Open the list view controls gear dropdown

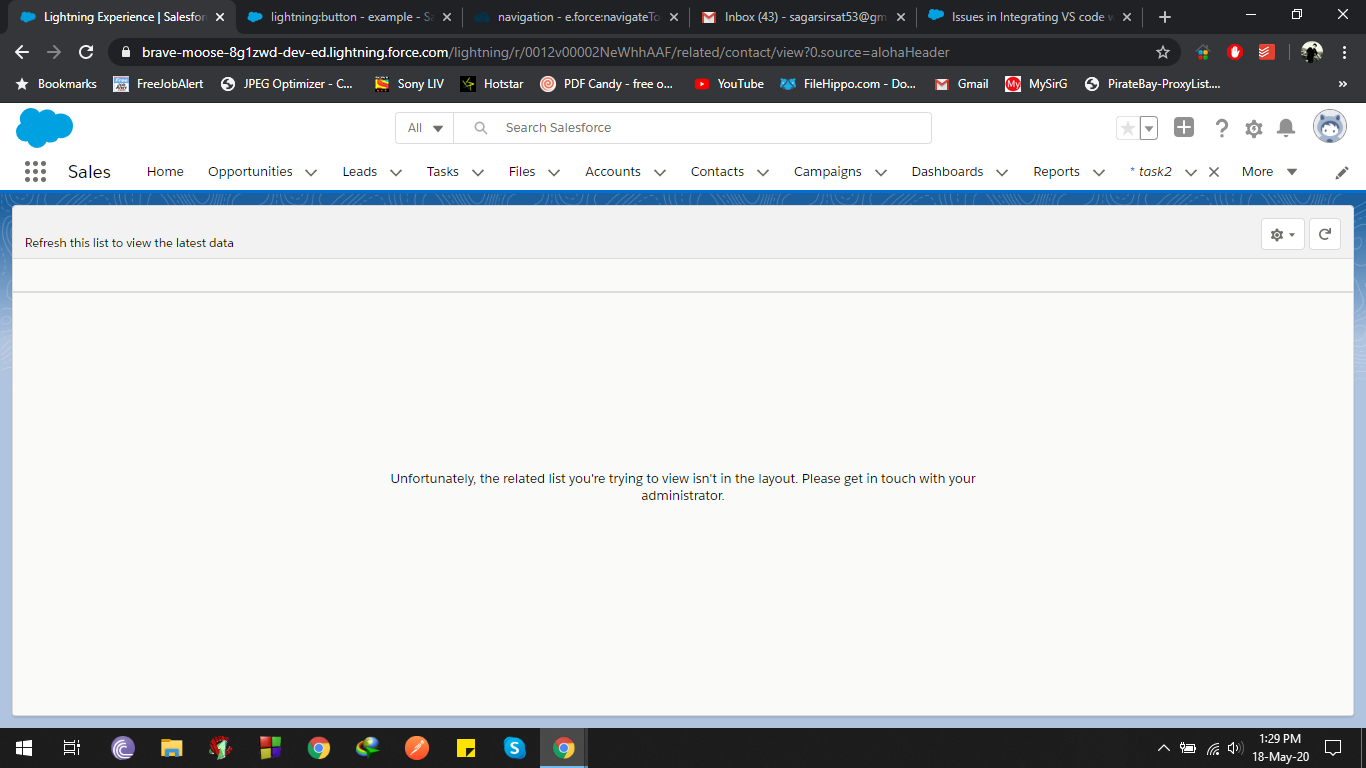[x=1283, y=234]
